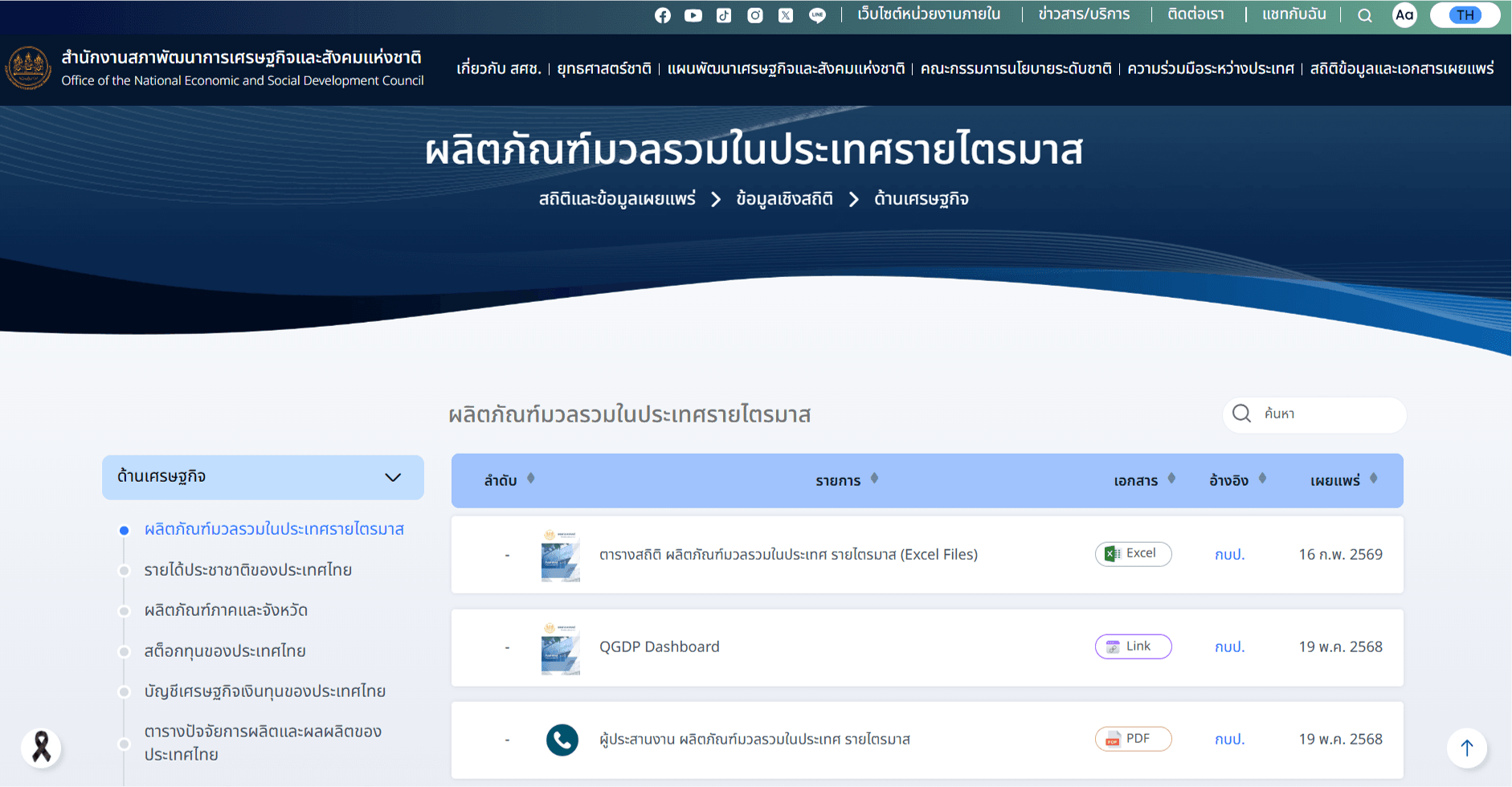Open the ยุทธศาสตร์ชาติ menu
This screenshot has width=1512, height=787.
coord(603,69)
